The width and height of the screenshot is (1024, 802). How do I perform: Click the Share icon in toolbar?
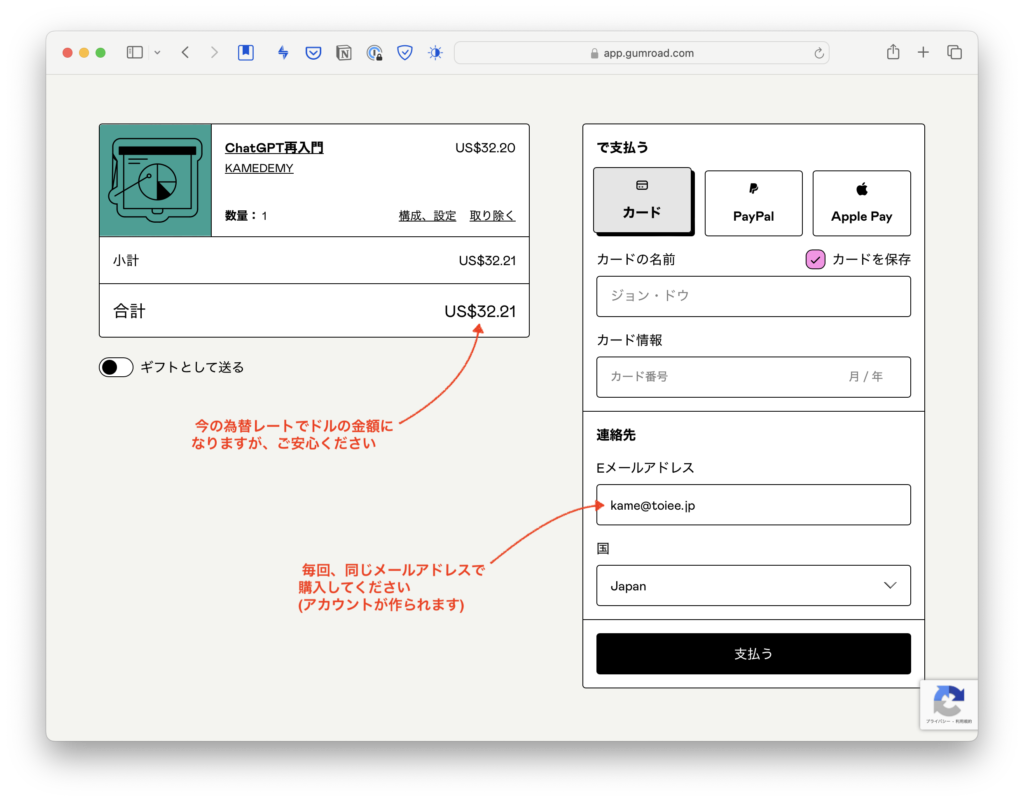[893, 53]
